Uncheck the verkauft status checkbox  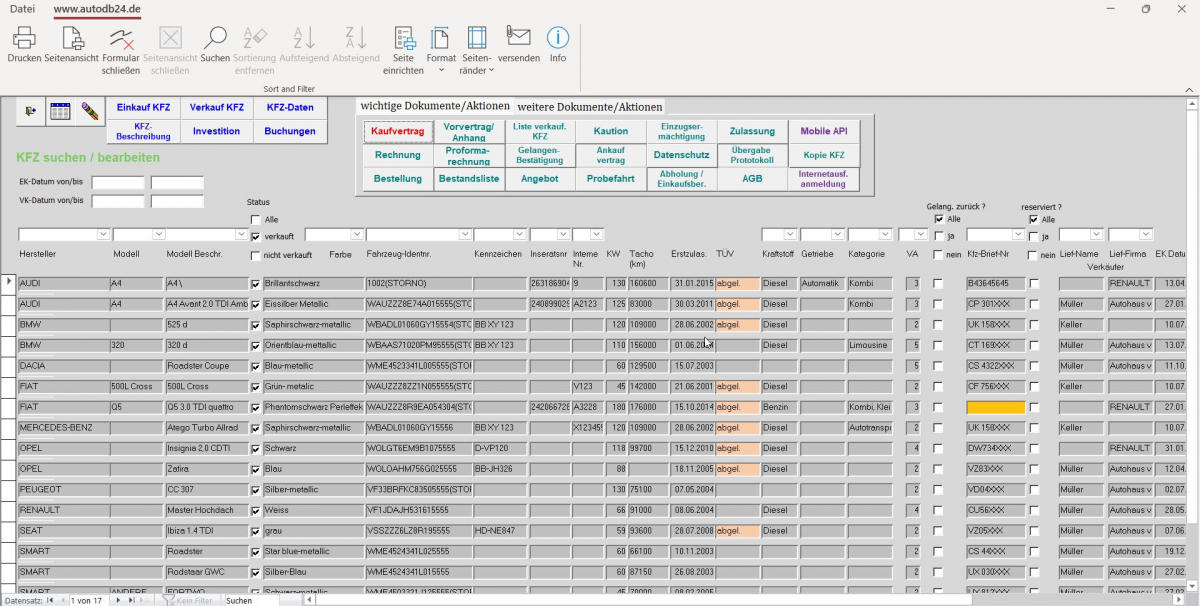[x=256, y=237]
